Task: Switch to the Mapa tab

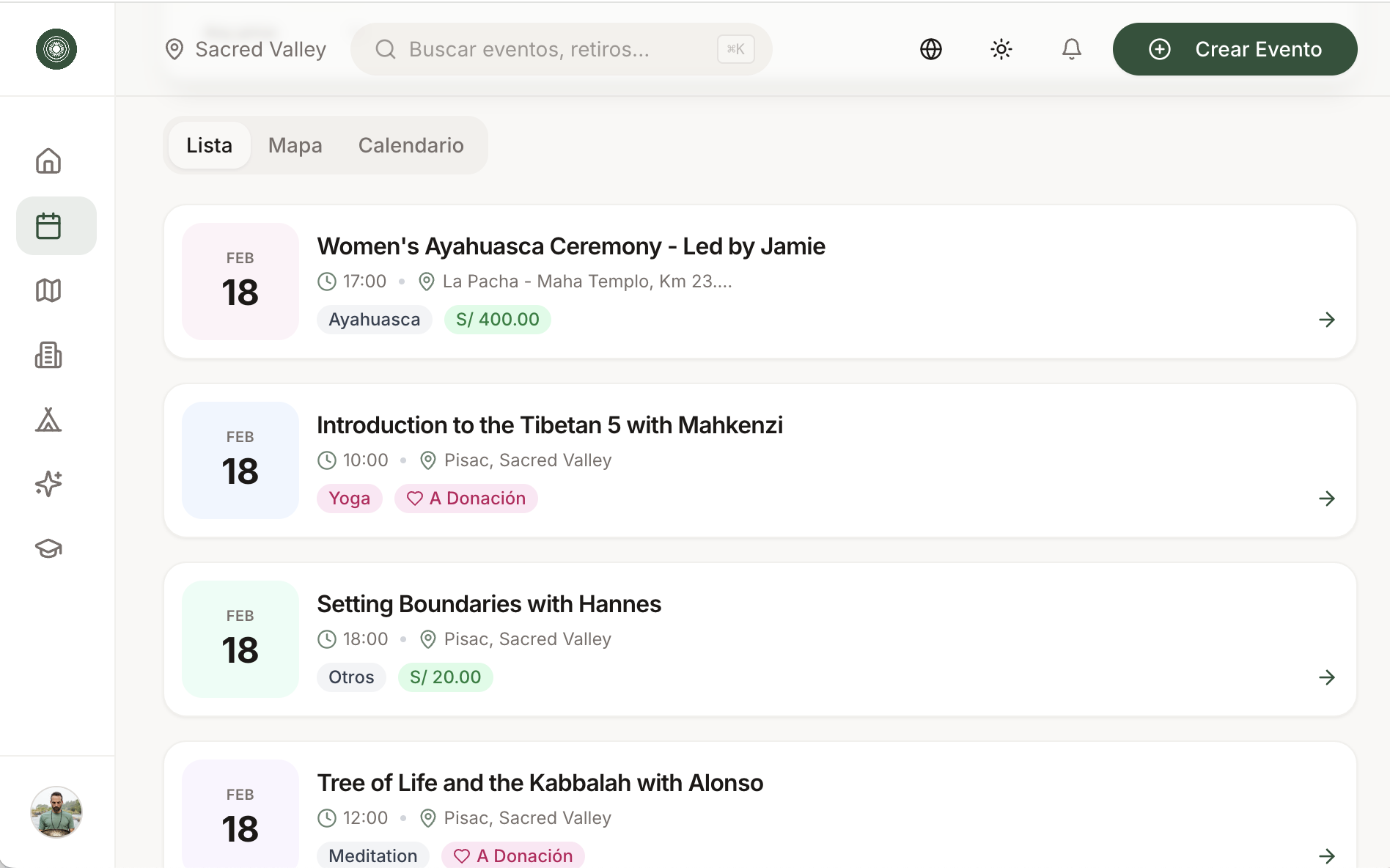Action: pyautogui.click(x=295, y=145)
